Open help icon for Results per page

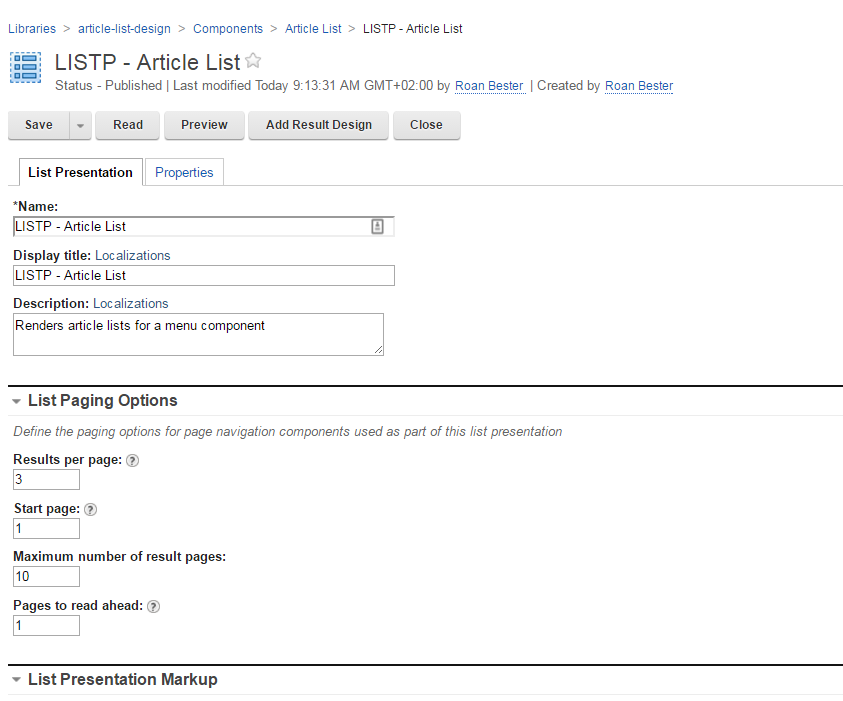133,461
